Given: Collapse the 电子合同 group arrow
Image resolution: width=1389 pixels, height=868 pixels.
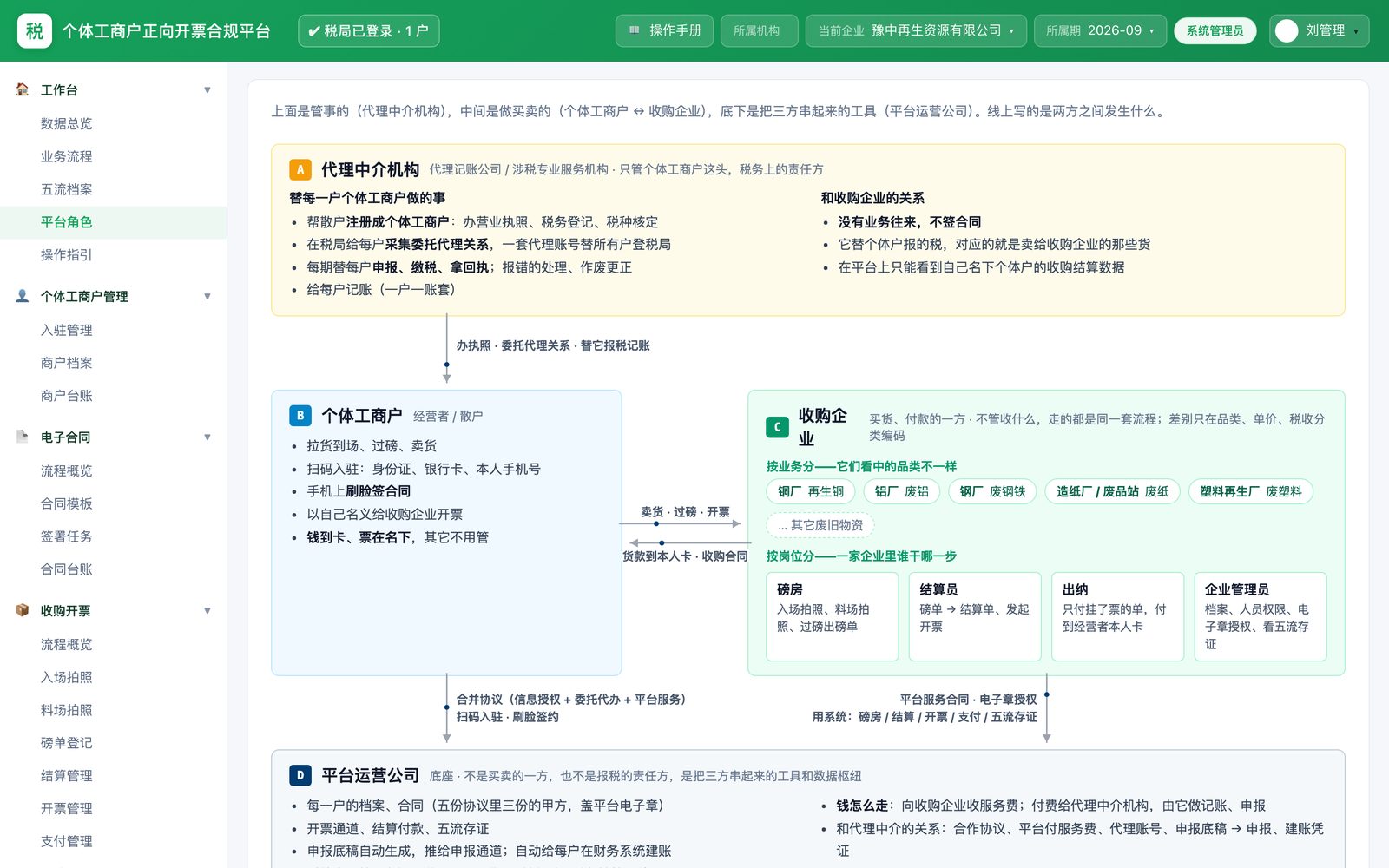Looking at the screenshot, I should (207, 437).
